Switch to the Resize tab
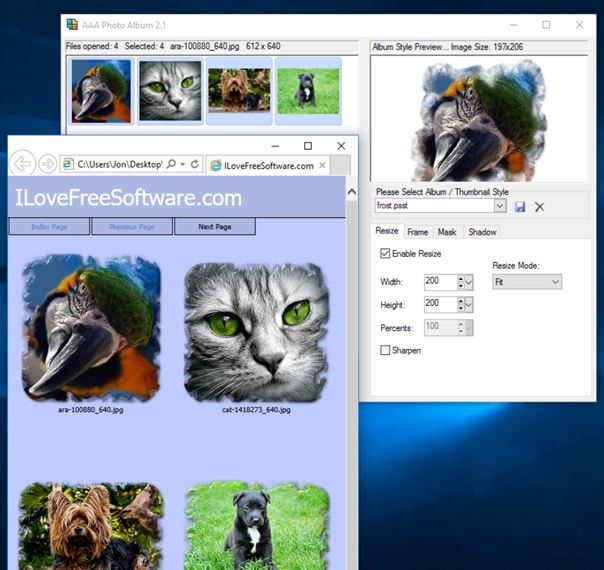The width and height of the screenshot is (604, 570). 387,231
